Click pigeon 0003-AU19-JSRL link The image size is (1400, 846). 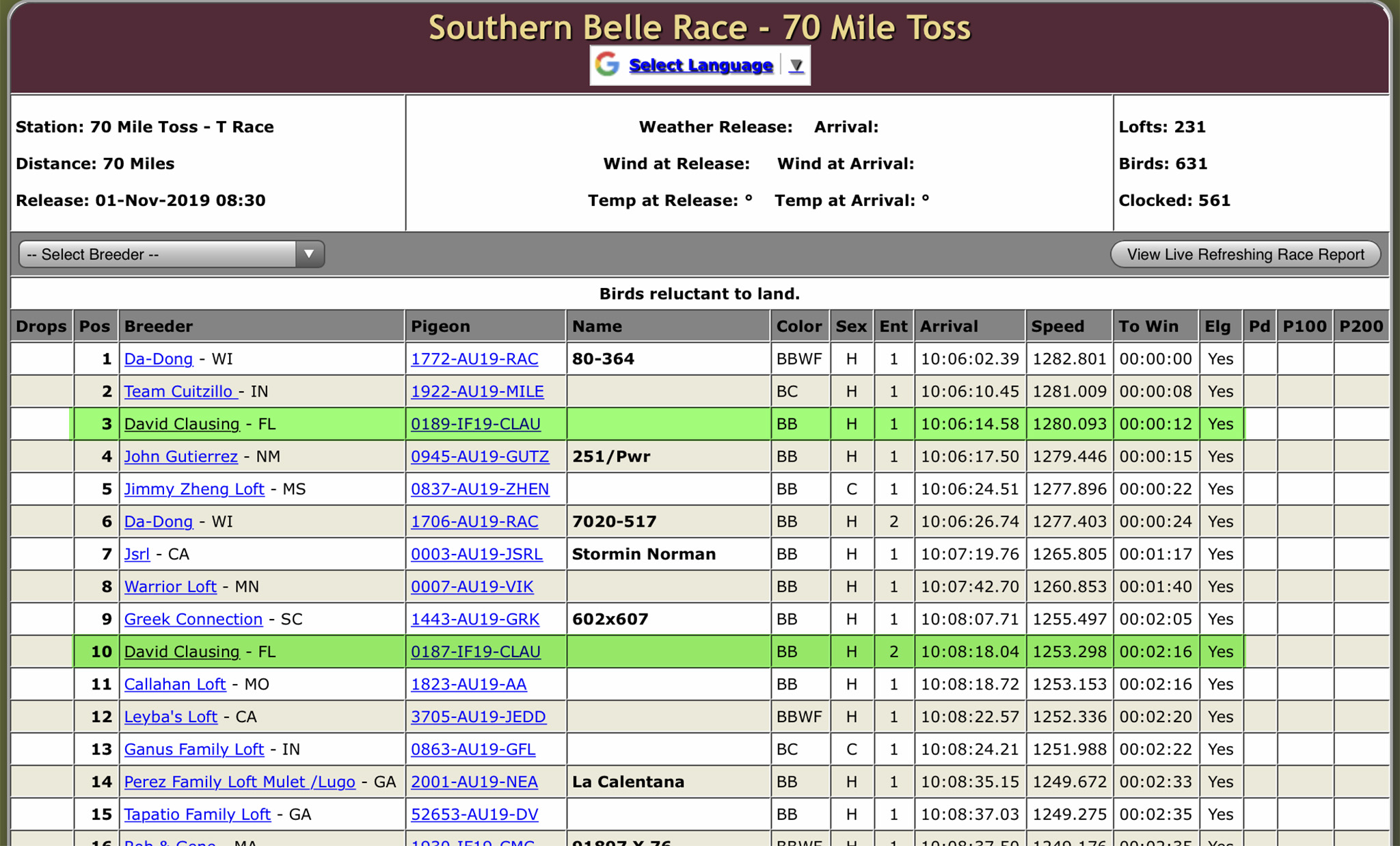[476, 554]
